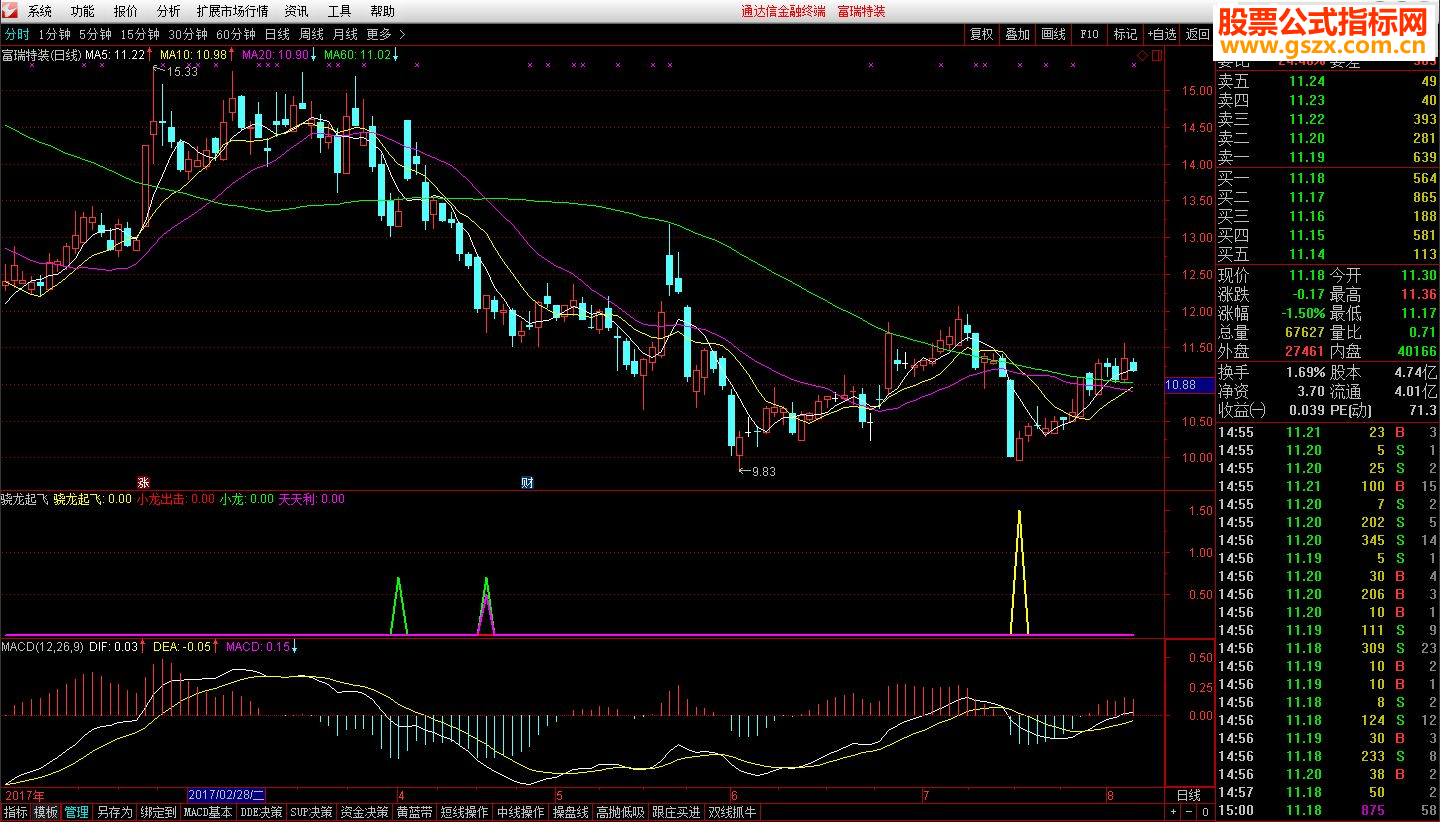
Task: Select the 中线操作 template
Action: pos(521,813)
